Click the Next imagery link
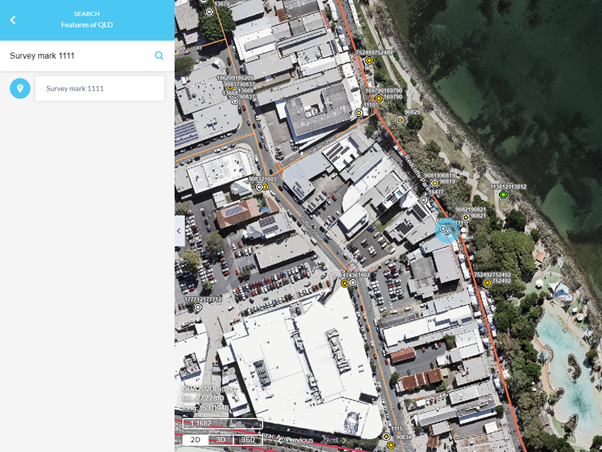Screen dimensions: 602x452 click(331, 440)
